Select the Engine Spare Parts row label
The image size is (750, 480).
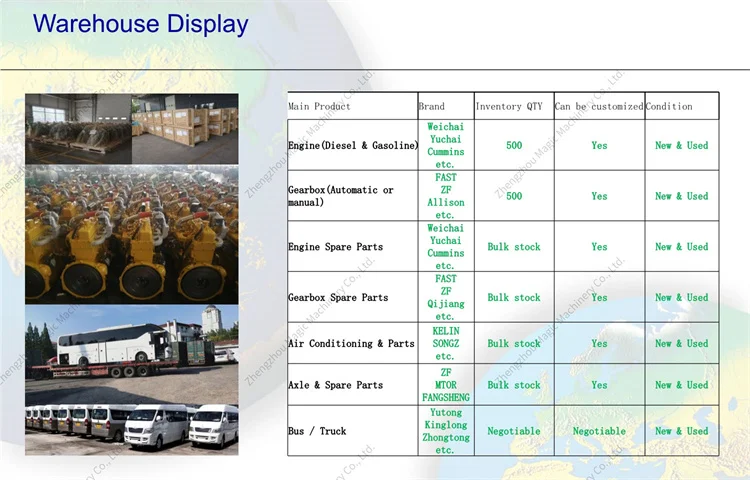[x=335, y=247]
